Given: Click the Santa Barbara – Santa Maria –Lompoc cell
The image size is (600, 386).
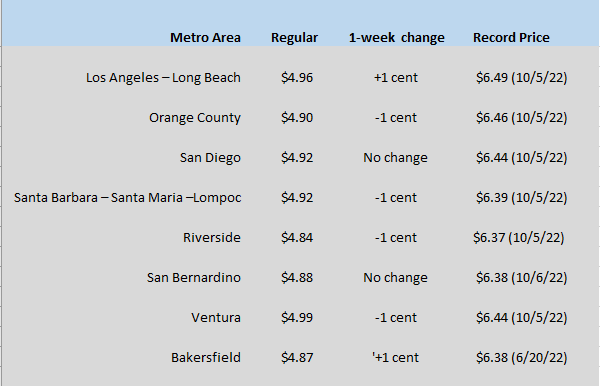Looking at the screenshot, I should point(128,198).
